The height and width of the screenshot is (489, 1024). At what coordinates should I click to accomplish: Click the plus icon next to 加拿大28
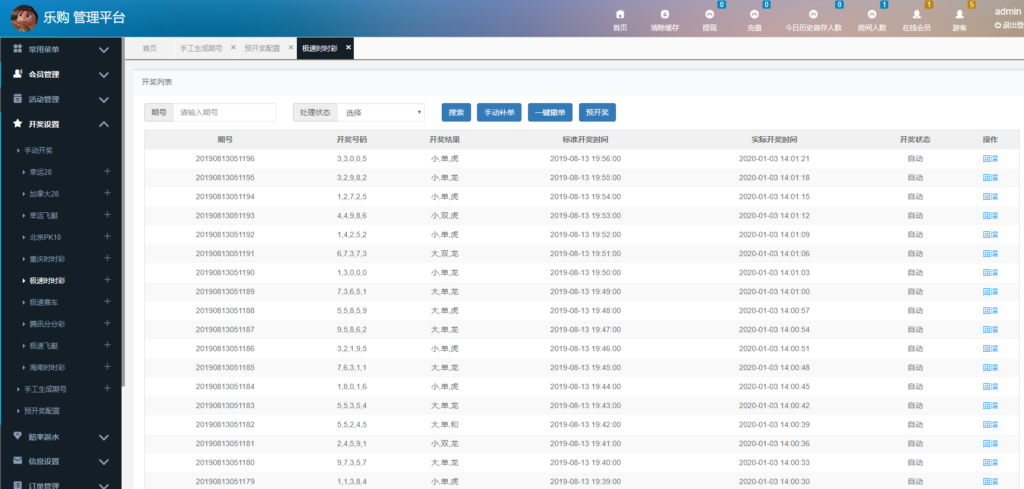(107, 193)
